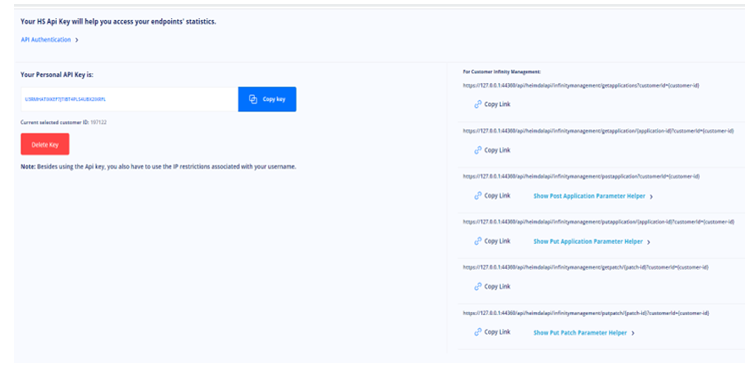Click link icon under putapplication URL

[x=478, y=241]
